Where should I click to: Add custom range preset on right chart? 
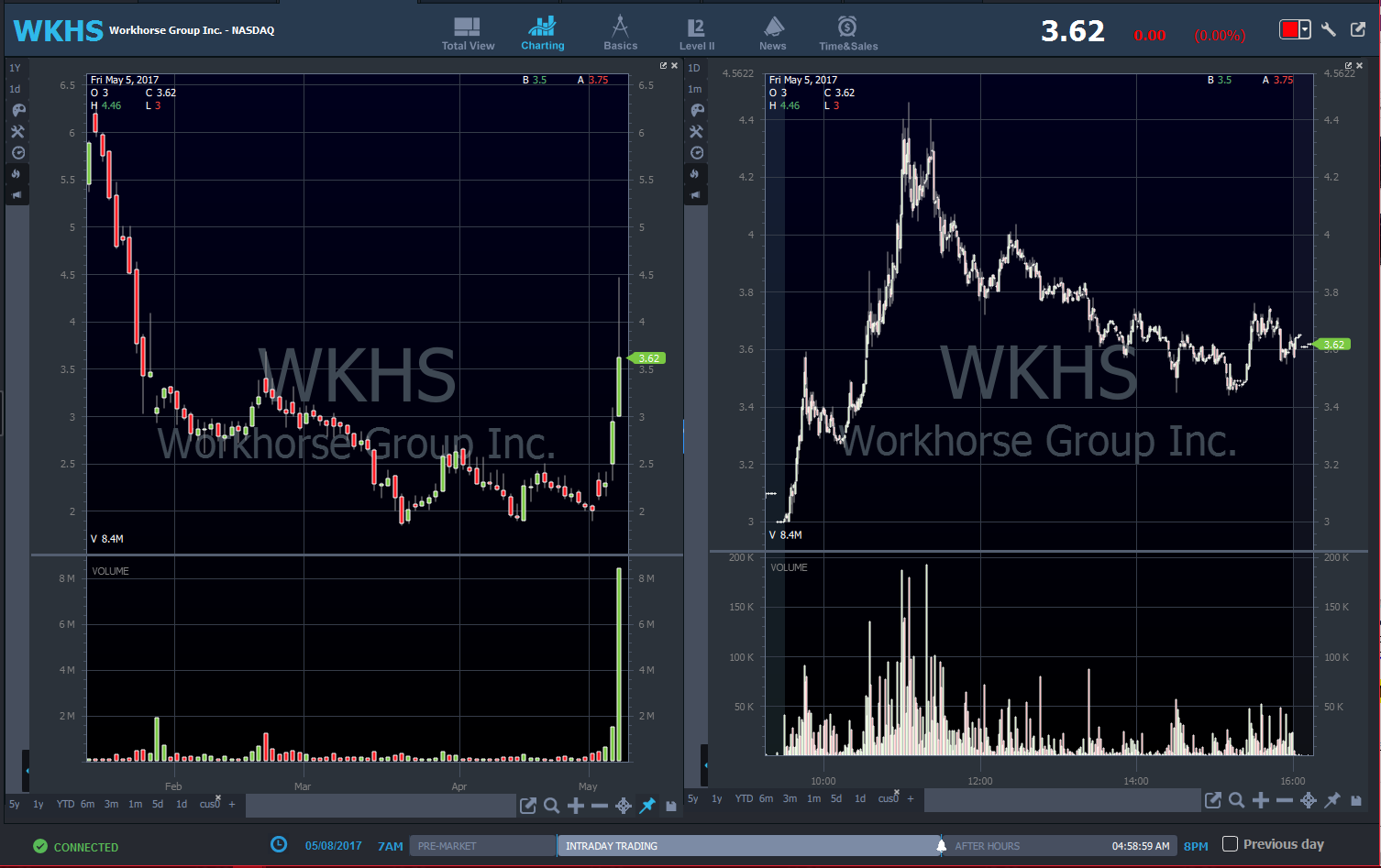[x=911, y=798]
